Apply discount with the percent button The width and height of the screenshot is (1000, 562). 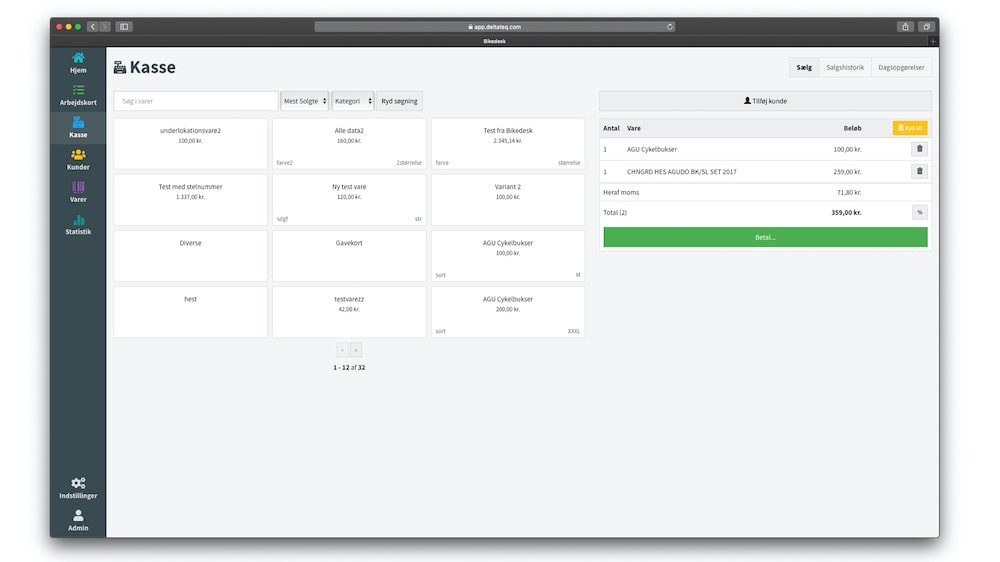(919, 212)
